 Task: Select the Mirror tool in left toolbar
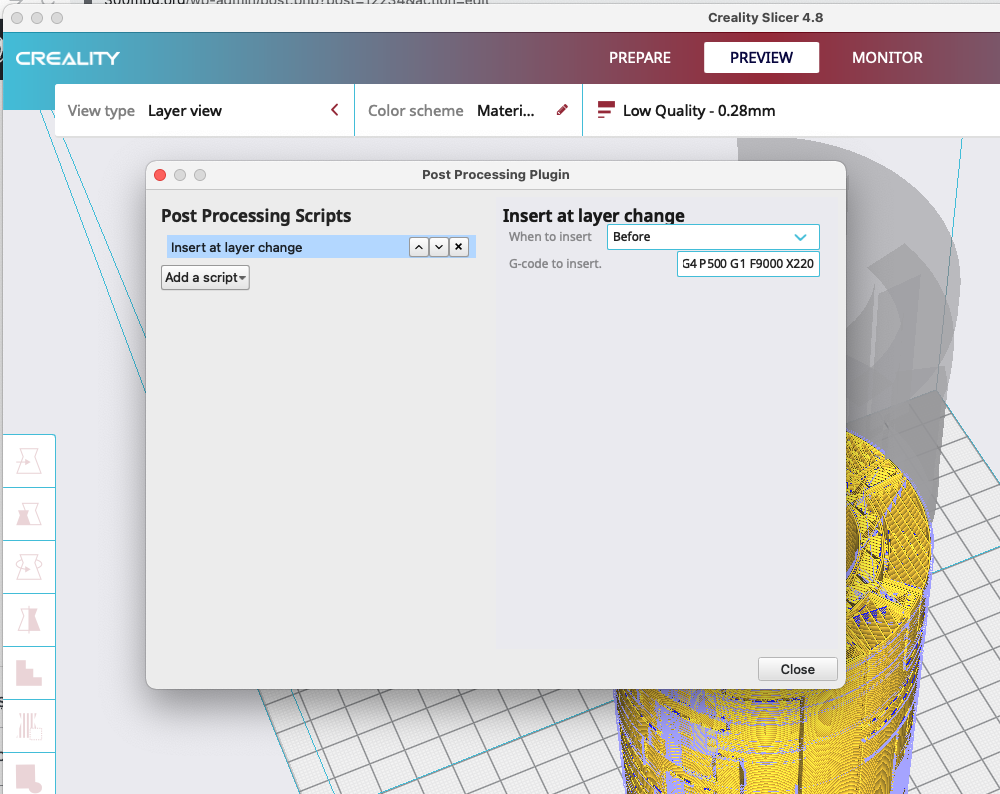pyautogui.click(x=29, y=620)
